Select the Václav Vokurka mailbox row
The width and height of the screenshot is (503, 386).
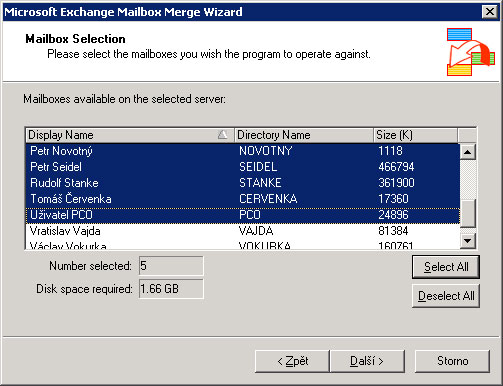[243, 245]
